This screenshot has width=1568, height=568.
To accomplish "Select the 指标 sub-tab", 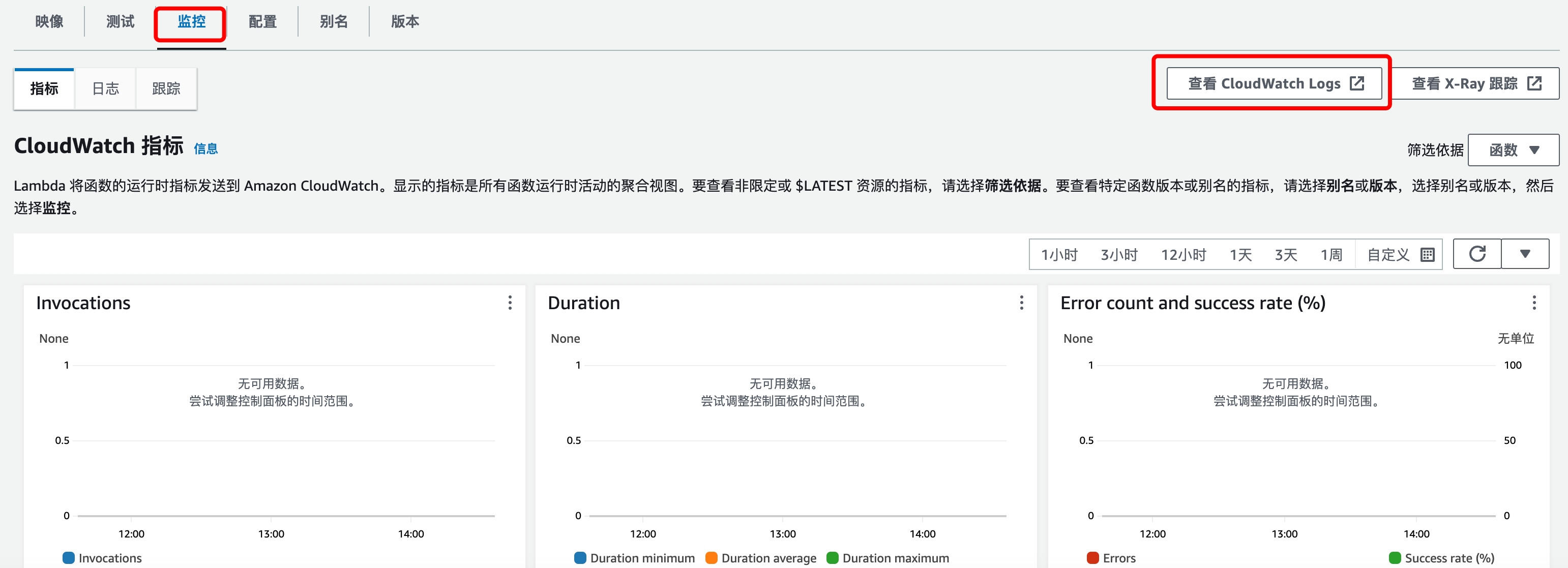I will (x=44, y=89).
